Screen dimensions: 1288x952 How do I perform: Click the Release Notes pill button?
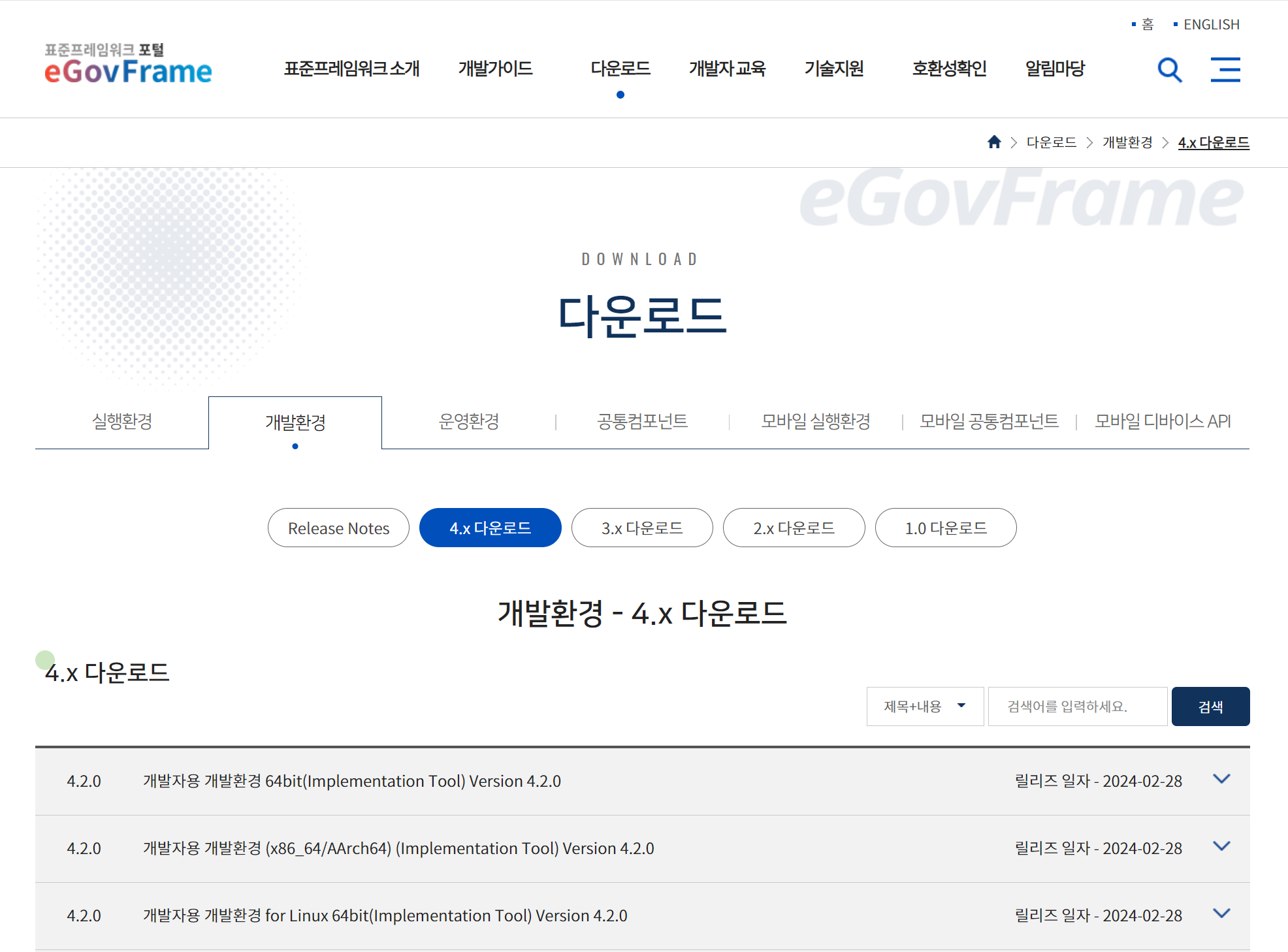pos(338,528)
